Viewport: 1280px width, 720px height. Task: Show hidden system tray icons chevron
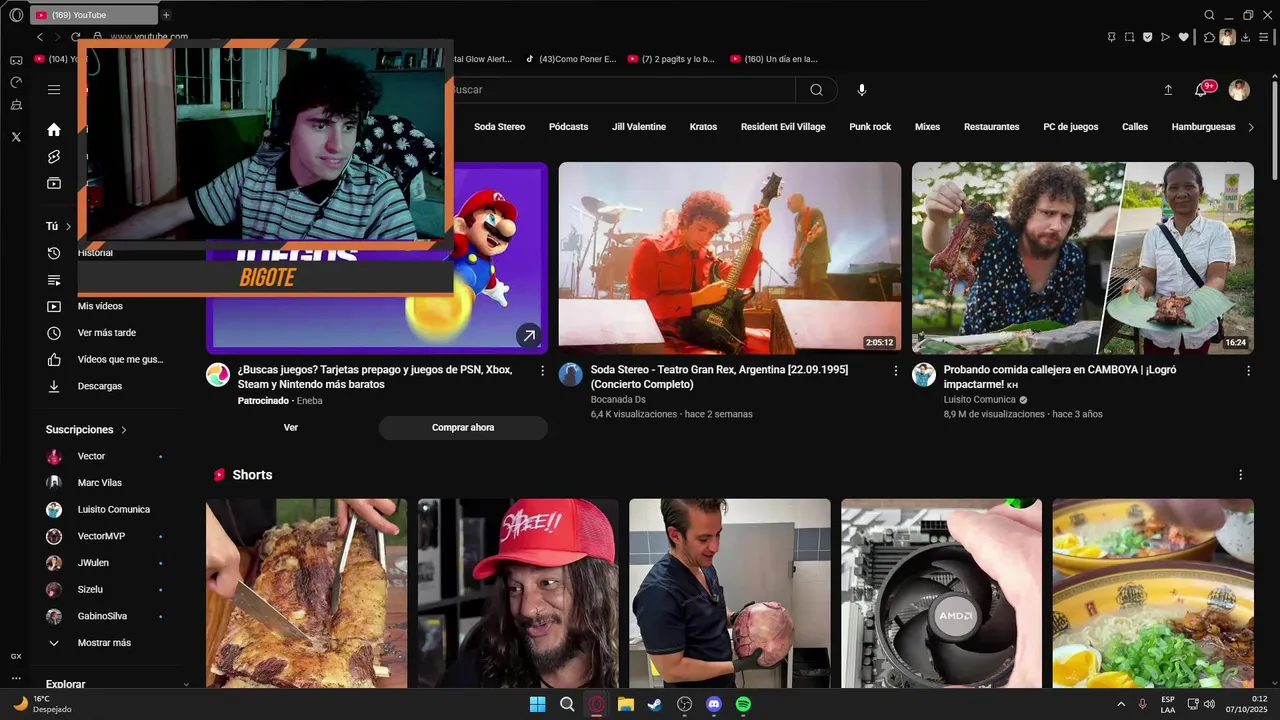tap(1120, 704)
